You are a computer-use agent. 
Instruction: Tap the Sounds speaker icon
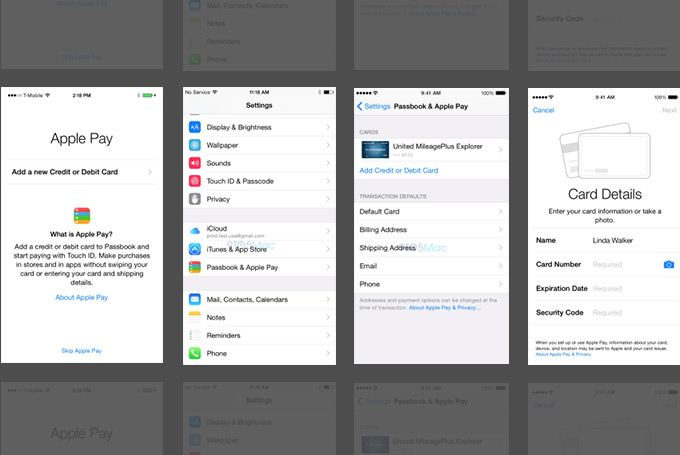point(195,163)
